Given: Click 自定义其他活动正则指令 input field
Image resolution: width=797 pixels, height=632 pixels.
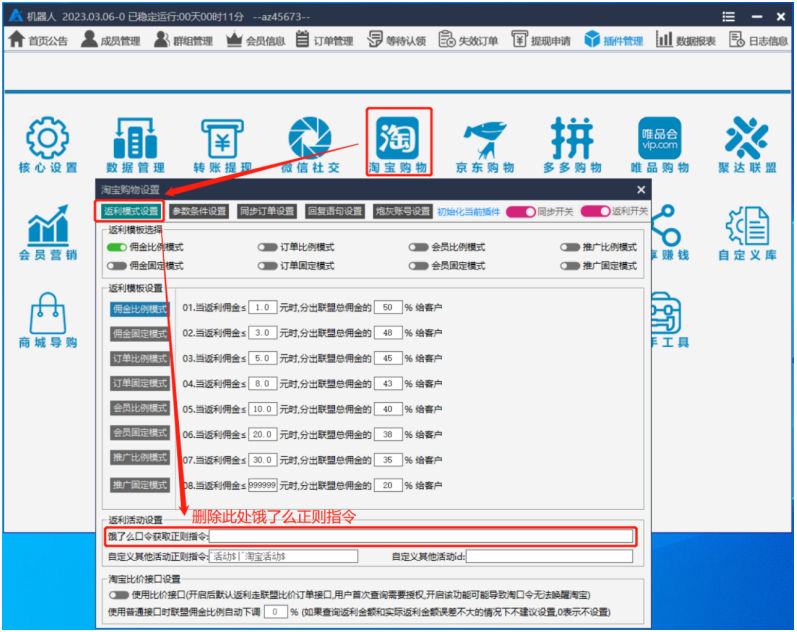Looking at the screenshot, I should (283, 556).
